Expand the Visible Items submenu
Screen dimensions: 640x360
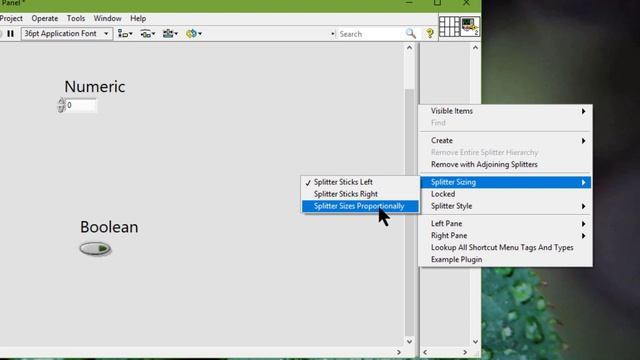[x=506, y=111]
